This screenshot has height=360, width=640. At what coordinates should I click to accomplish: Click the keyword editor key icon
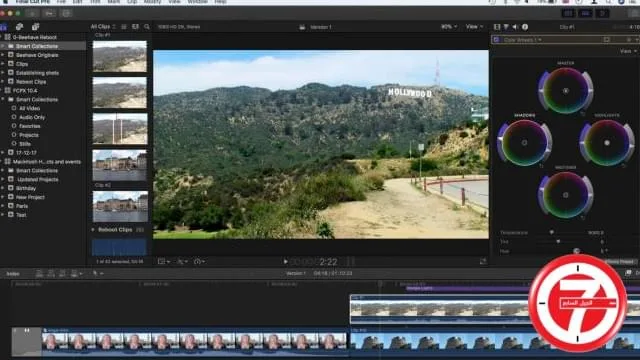coord(49,13)
